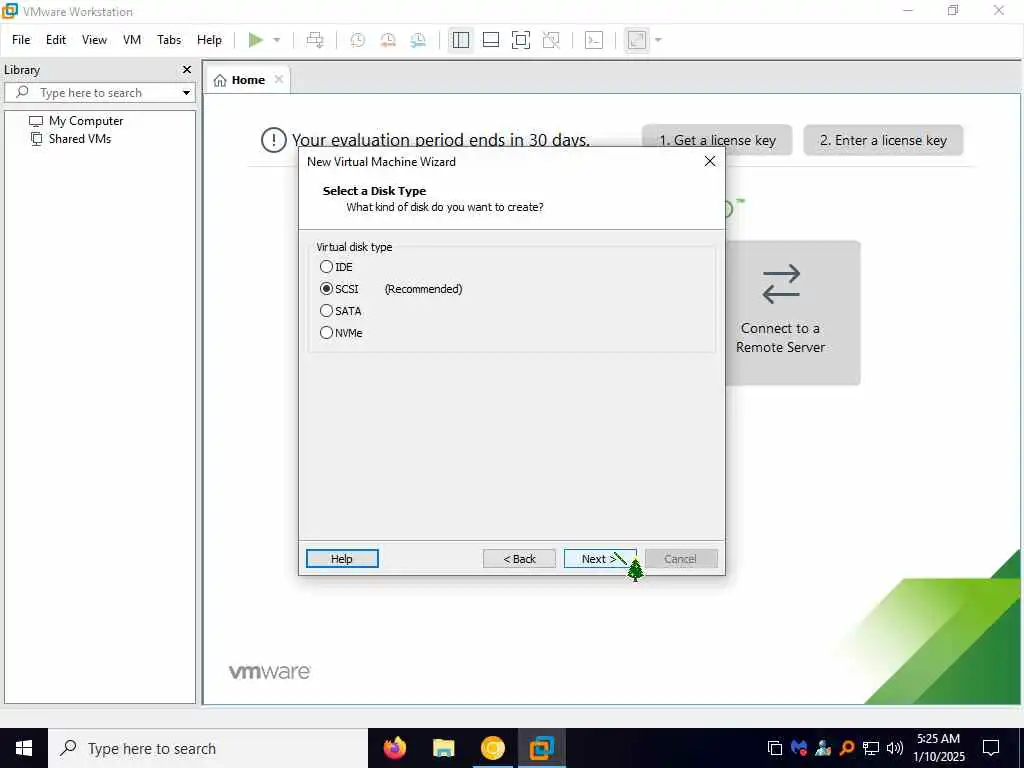Image resolution: width=1024 pixels, height=768 pixels.
Task: Select My Computer in Library tree
Action: tap(86, 121)
